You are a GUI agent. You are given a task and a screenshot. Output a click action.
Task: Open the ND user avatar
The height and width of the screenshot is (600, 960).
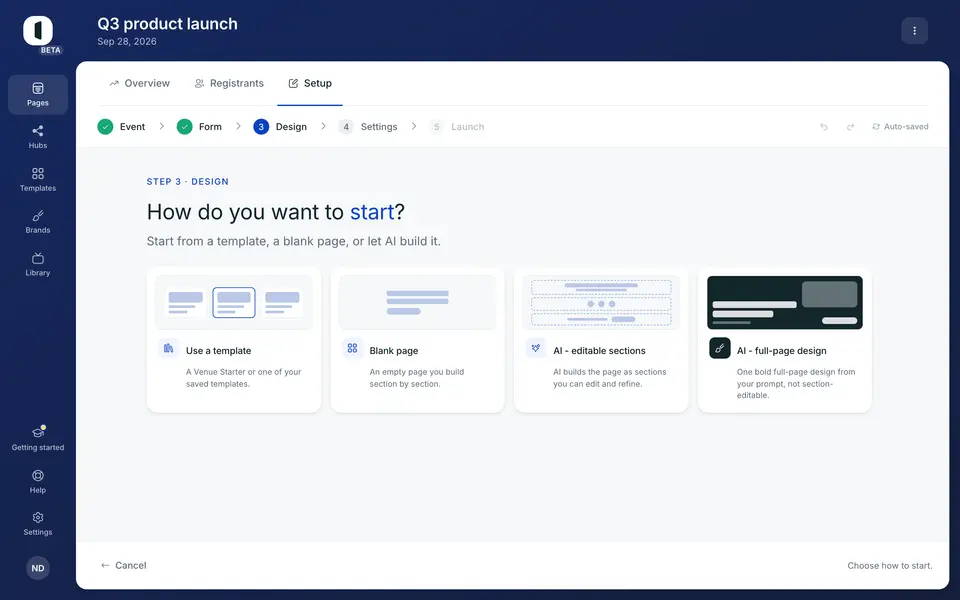point(38,568)
